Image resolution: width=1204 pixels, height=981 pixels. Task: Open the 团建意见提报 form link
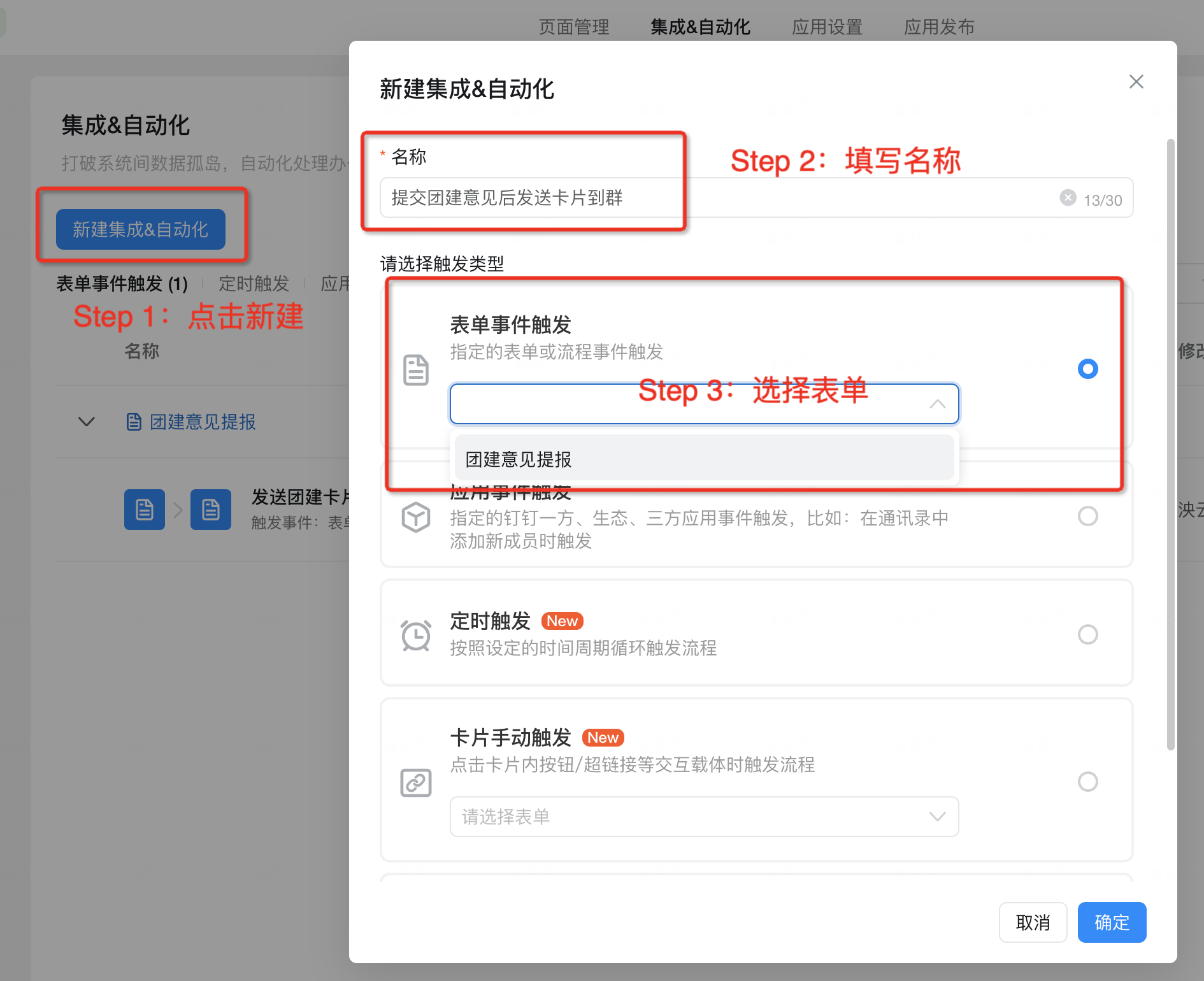203,422
